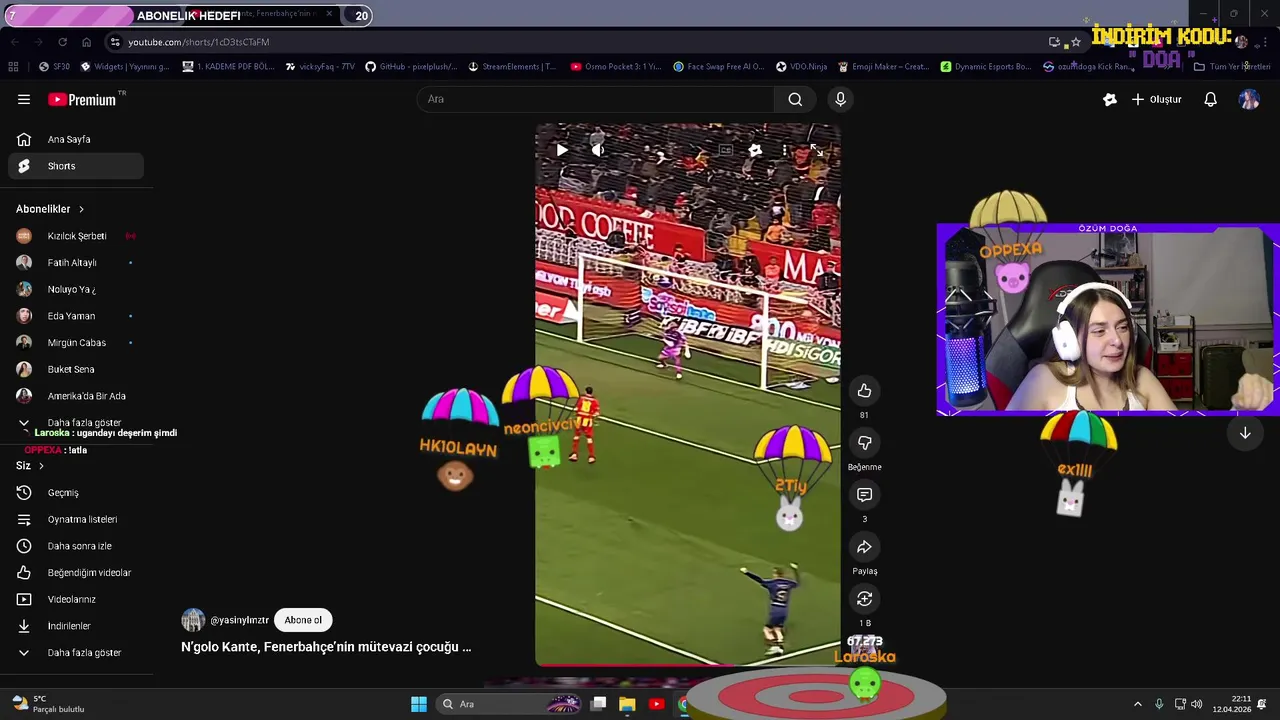Close the active browser tab
The height and width of the screenshot is (720, 1280).
point(329,15)
